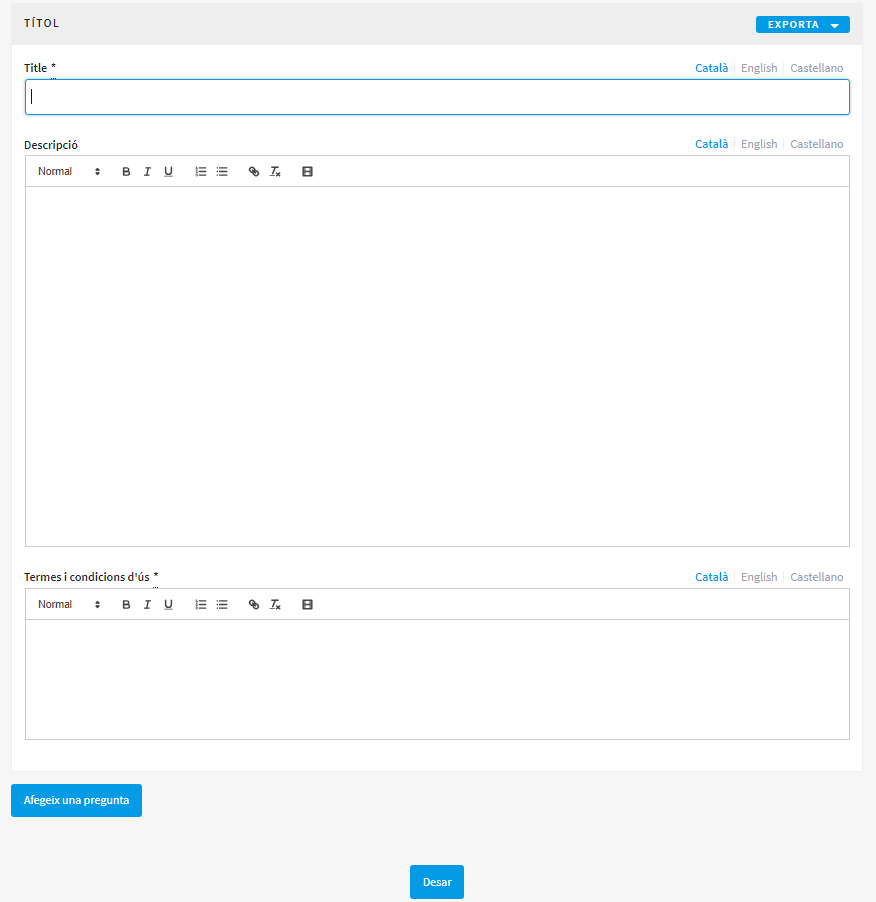
Task: Underline text using the Descripció toolbar
Action: [x=168, y=171]
